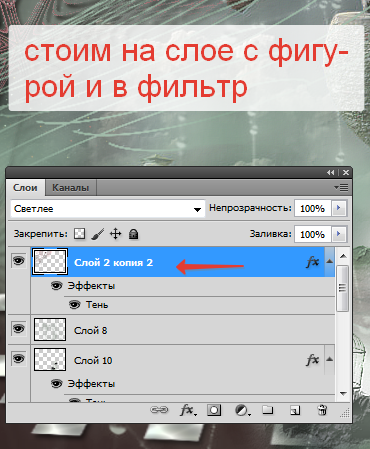
Task: Click Эффекты label under Слой 2 копия 2
Action: click(91, 286)
